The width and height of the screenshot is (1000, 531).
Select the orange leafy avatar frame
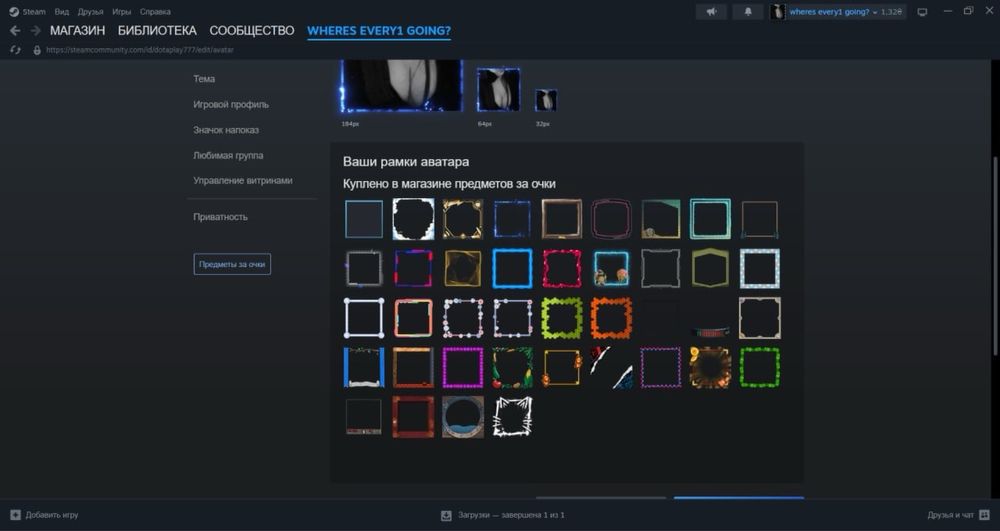click(611, 317)
